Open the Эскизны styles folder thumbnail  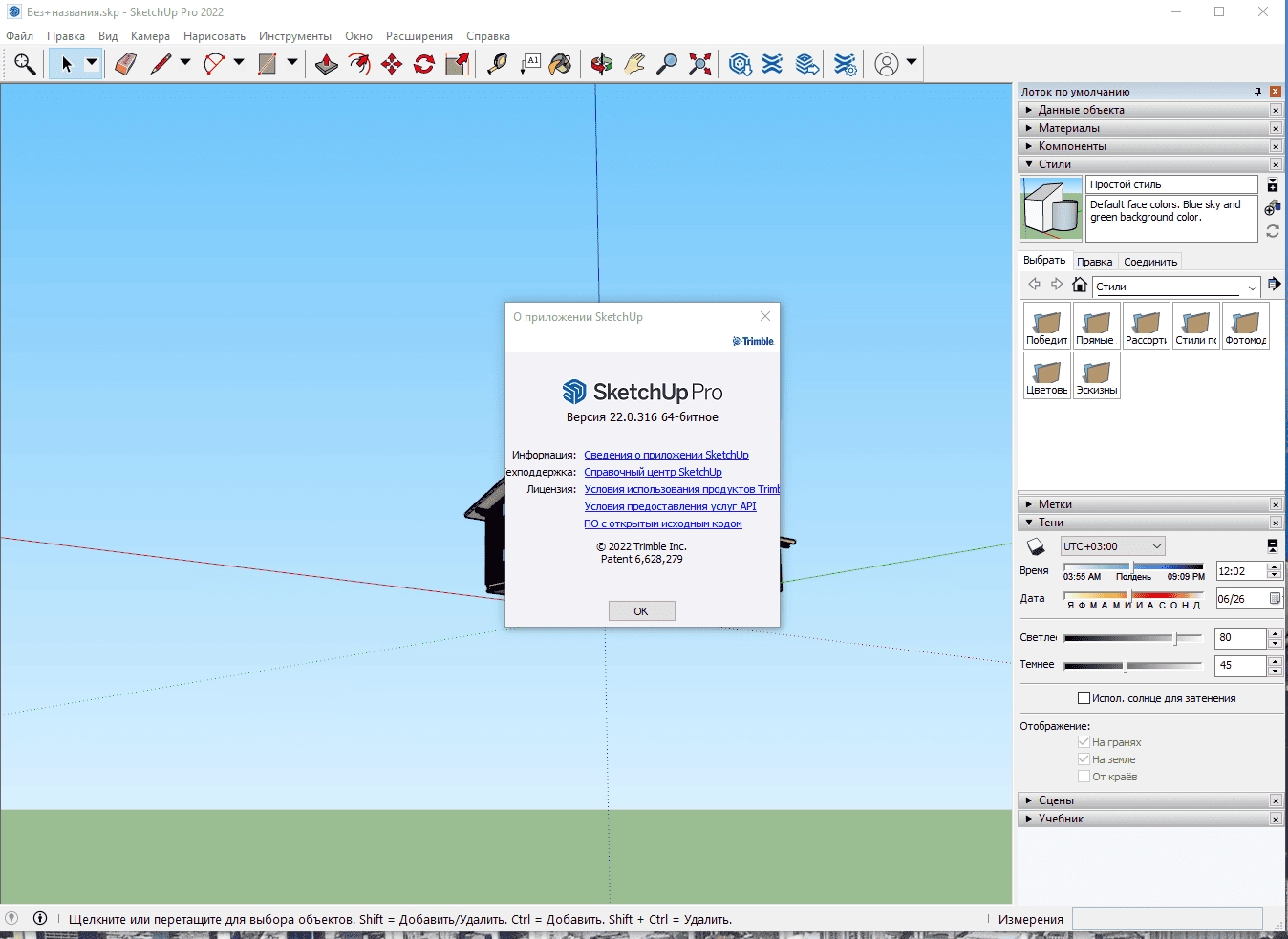pyautogui.click(x=1097, y=375)
